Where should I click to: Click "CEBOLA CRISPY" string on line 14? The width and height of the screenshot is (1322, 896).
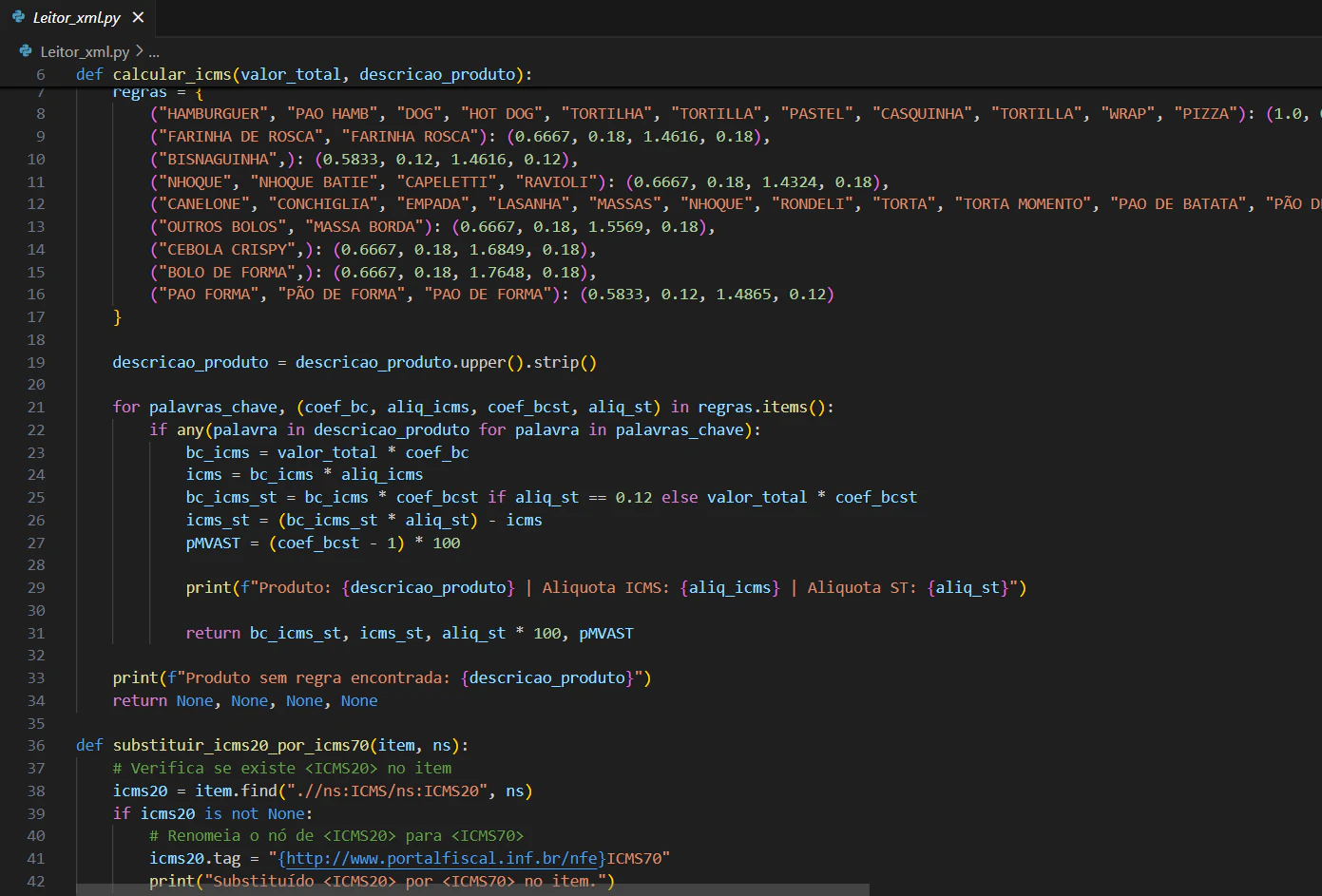[228, 249]
